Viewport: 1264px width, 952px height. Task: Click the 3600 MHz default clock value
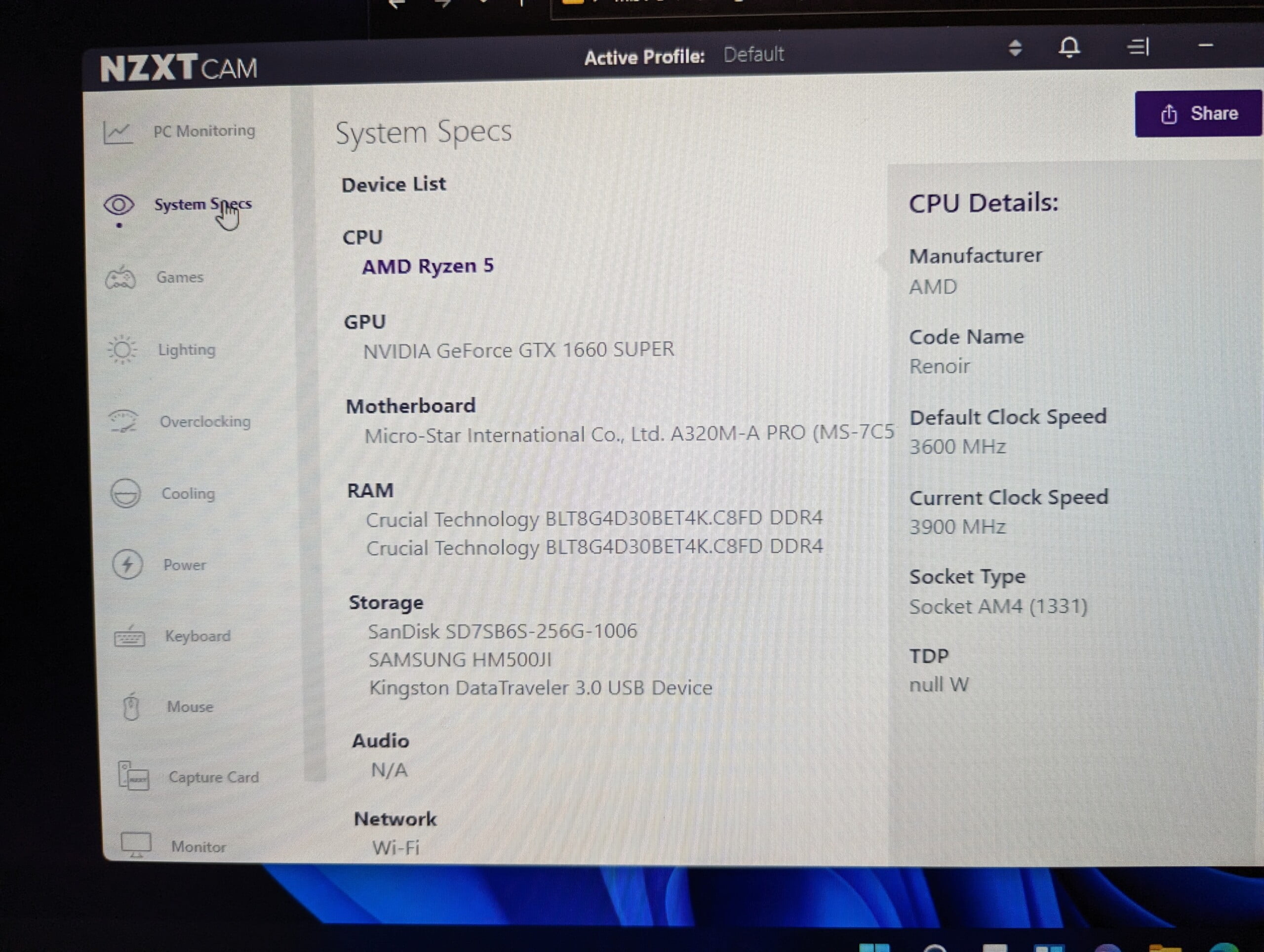coord(958,447)
